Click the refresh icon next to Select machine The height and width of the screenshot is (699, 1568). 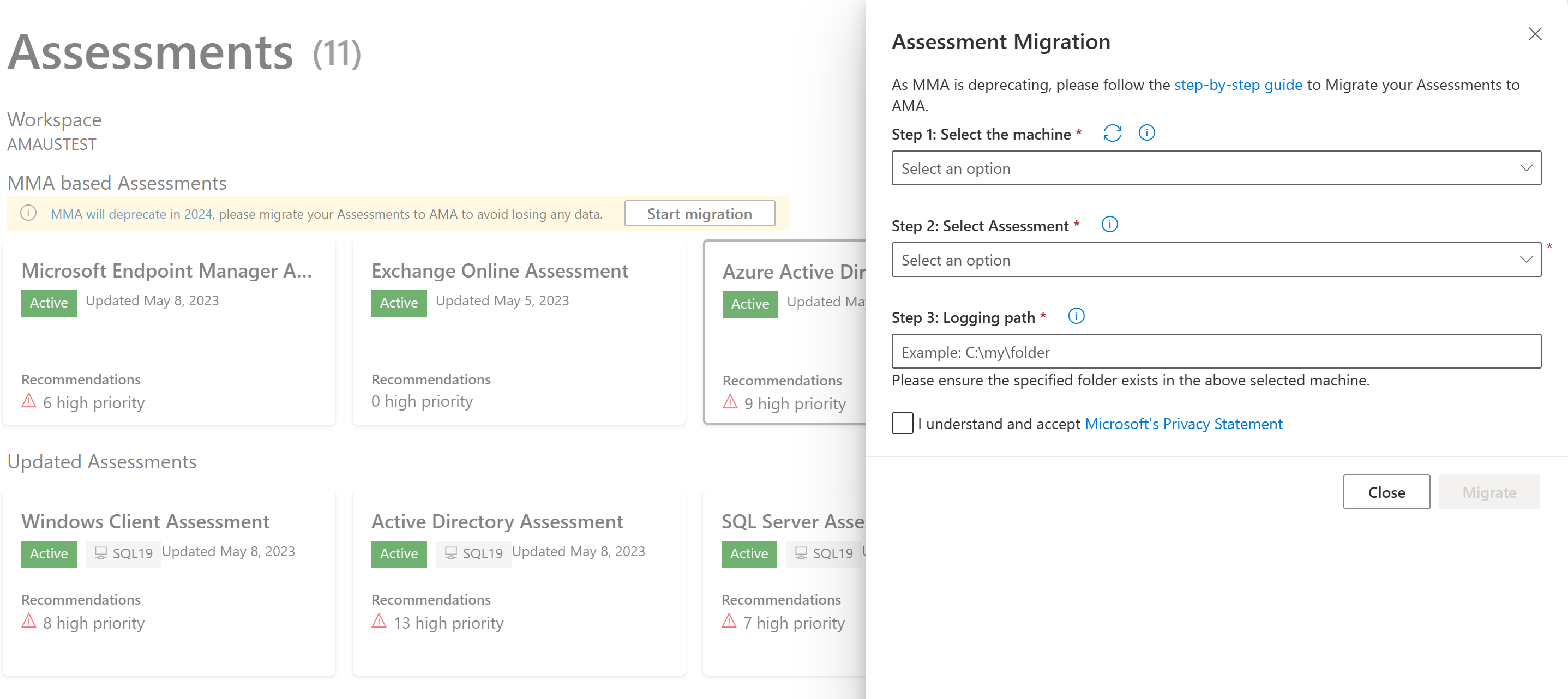tap(1113, 133)
